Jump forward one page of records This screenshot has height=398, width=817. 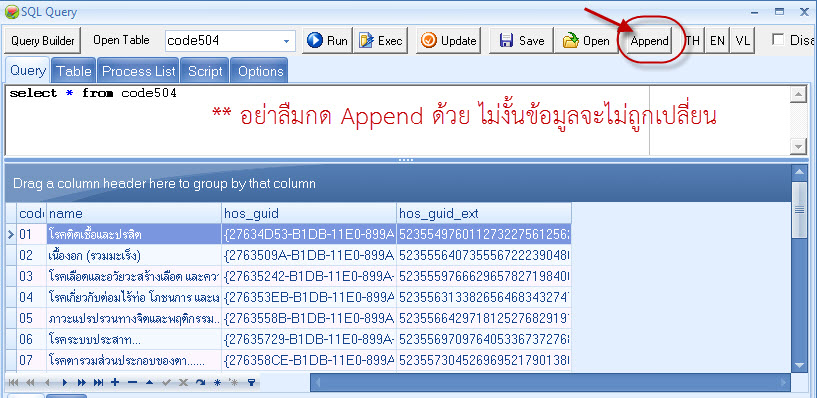tap(81, 382)
